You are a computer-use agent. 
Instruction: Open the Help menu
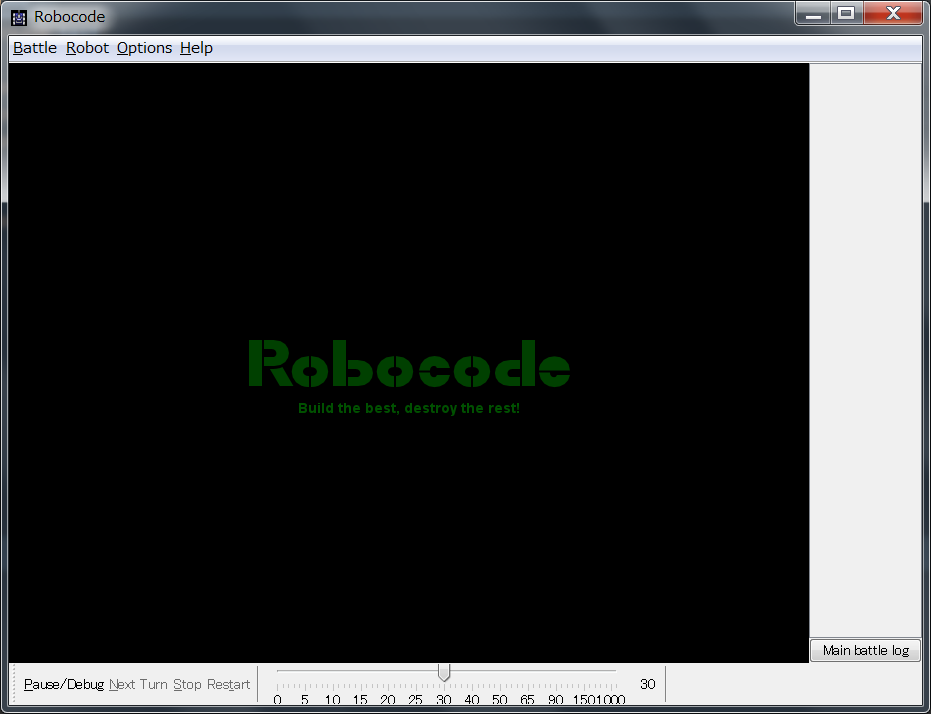tap(196, 47)
